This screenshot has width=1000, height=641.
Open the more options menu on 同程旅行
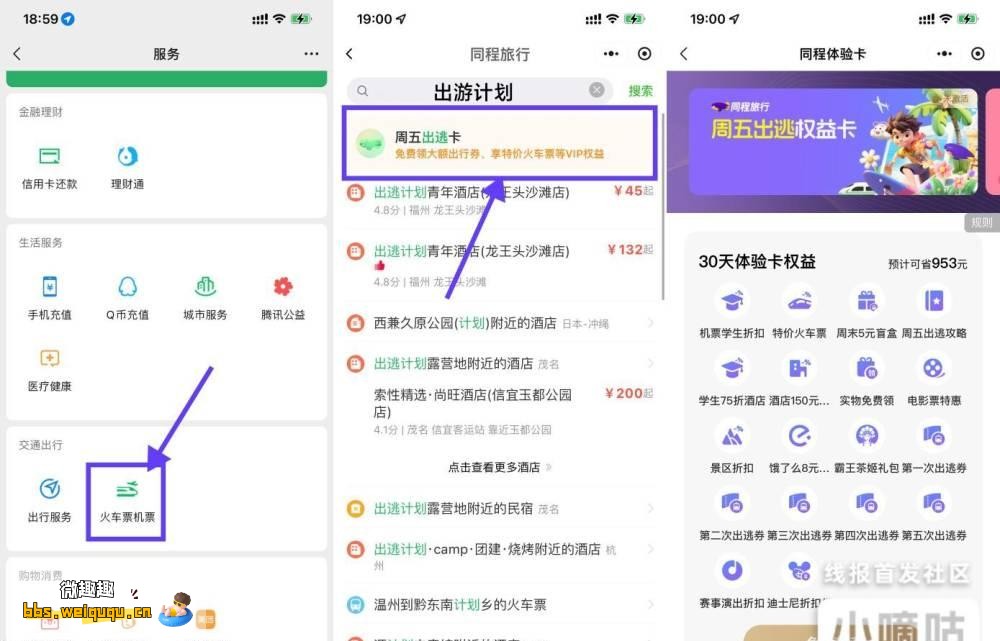click(x=611, y=54)
